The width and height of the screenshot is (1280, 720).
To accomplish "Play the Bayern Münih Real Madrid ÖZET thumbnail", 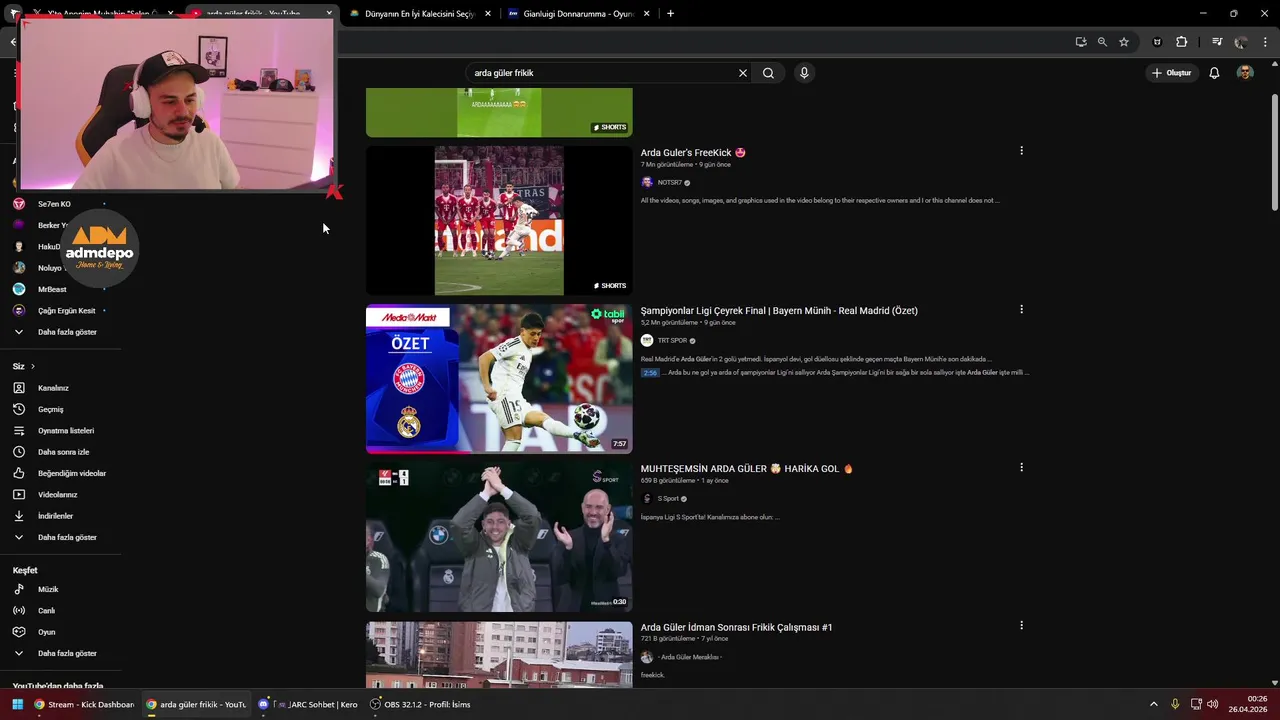I will (x=499, y=379).
